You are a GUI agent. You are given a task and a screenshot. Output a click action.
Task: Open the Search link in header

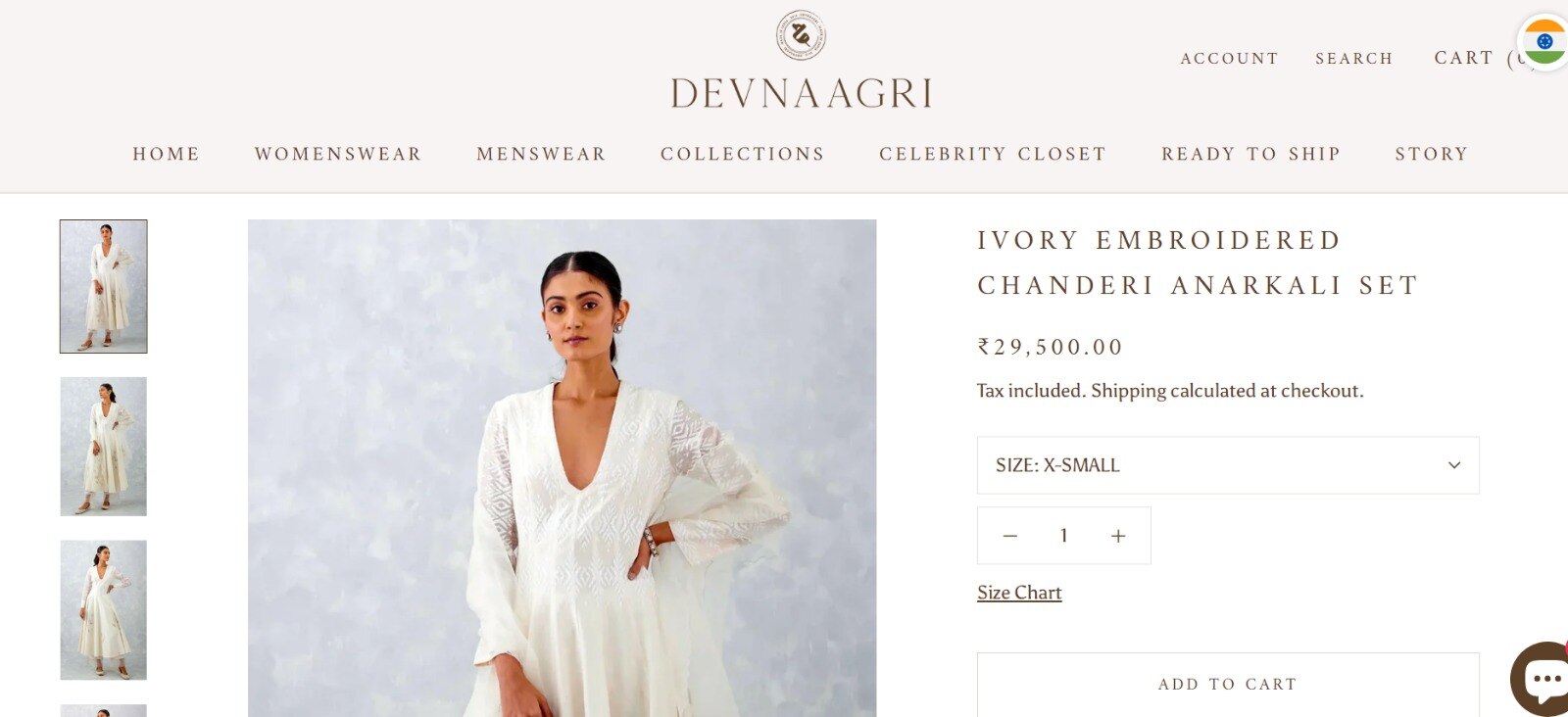1354,59
